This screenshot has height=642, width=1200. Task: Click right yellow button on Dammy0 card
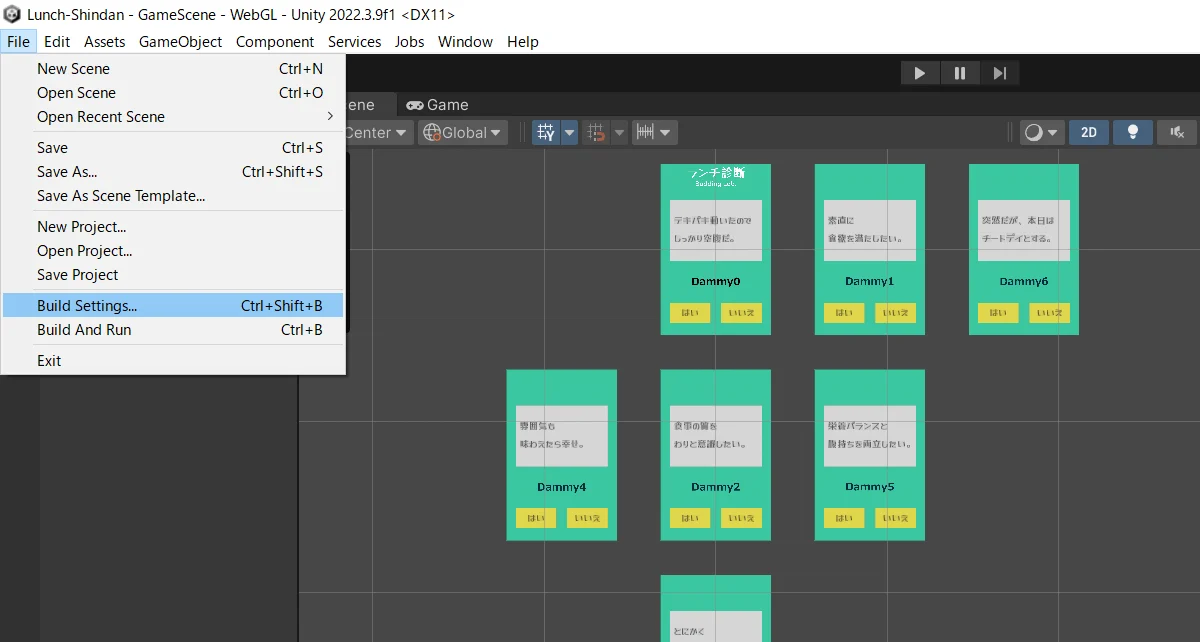[741, 313]
